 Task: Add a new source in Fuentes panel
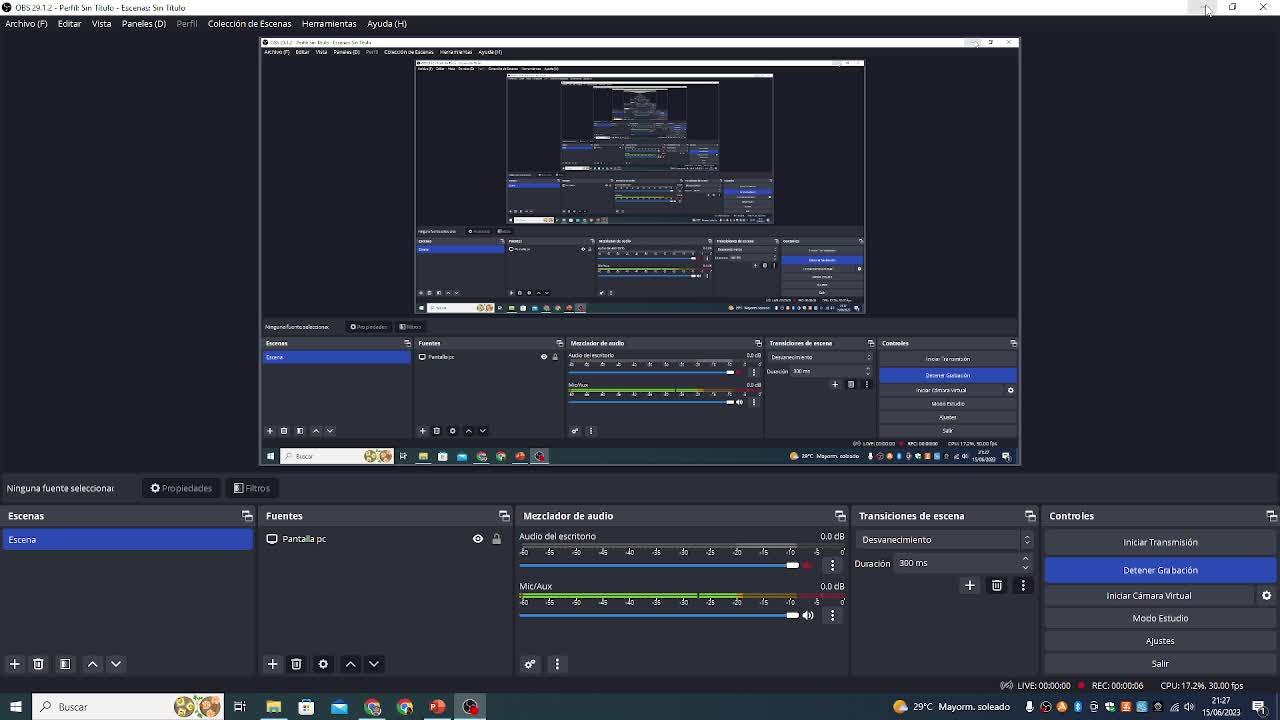[x=272, y=664]
